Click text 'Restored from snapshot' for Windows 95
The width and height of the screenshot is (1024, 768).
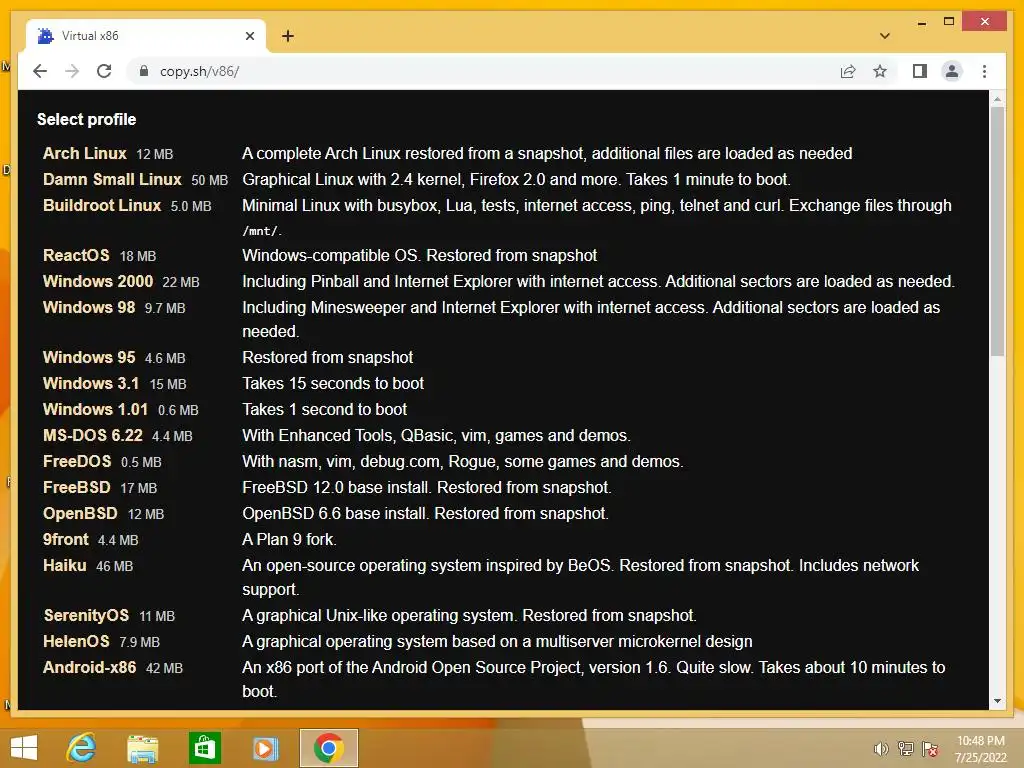coord(327,357)
